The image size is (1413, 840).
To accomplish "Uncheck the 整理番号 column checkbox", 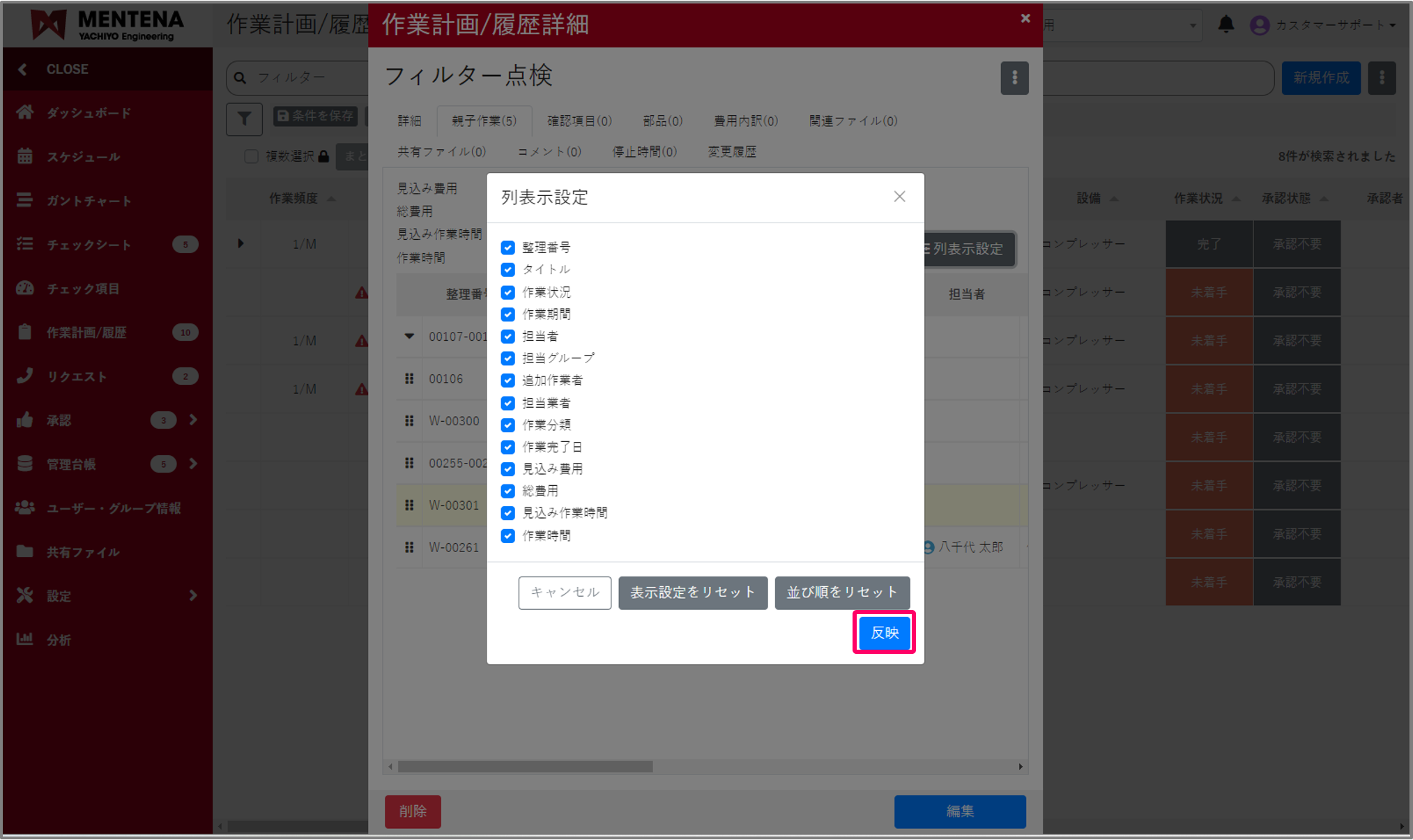I will point(507,247).
